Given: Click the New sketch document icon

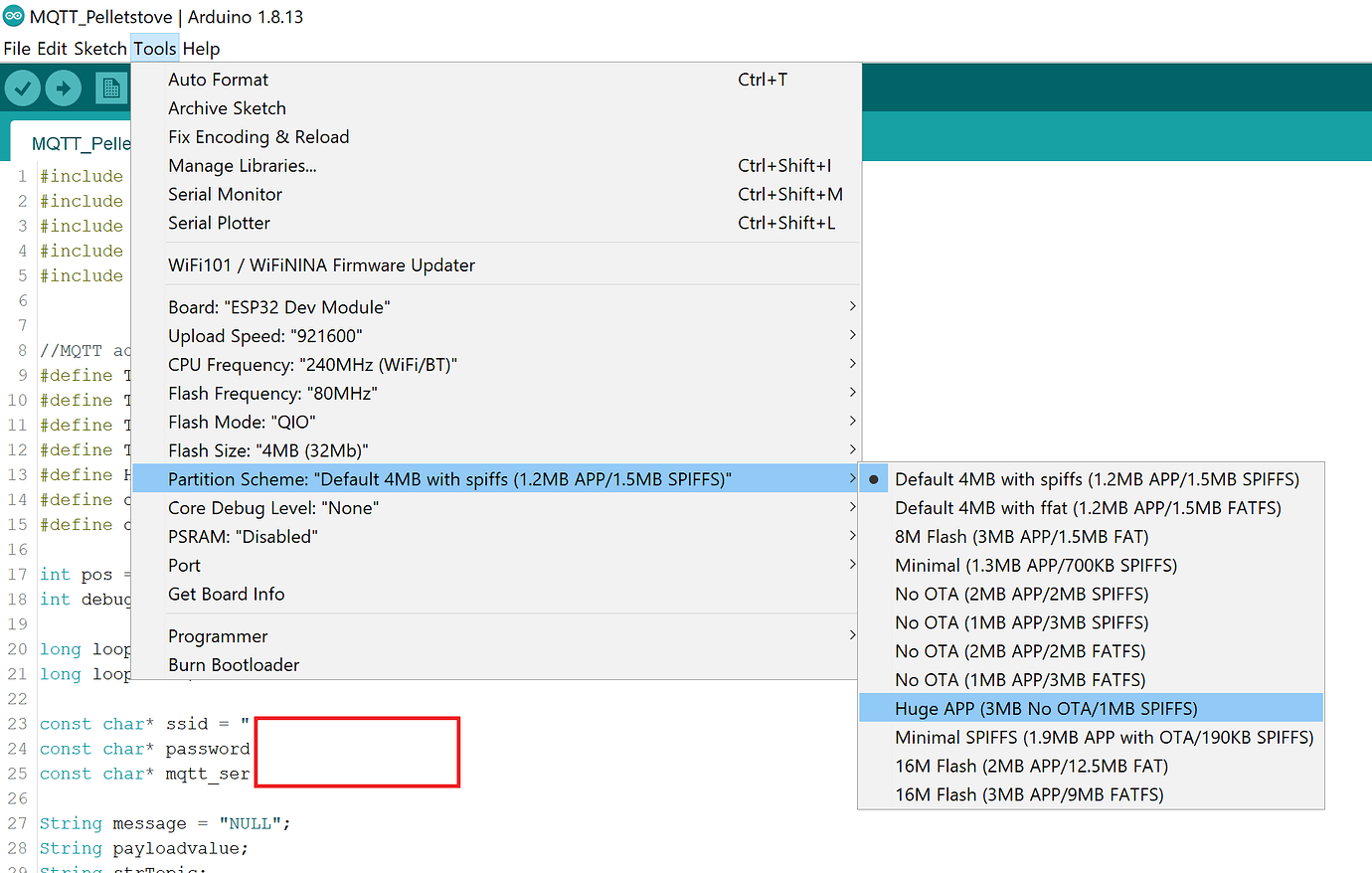Looking at the screenshot, I should coord(111,87).
